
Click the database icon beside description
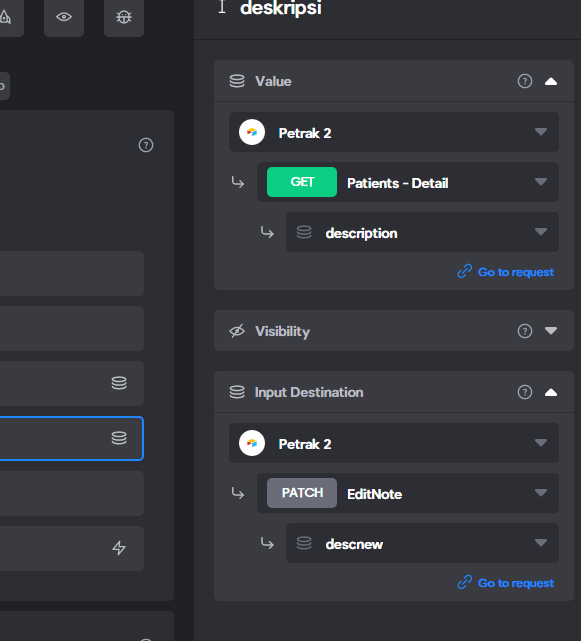pos(304,232)
